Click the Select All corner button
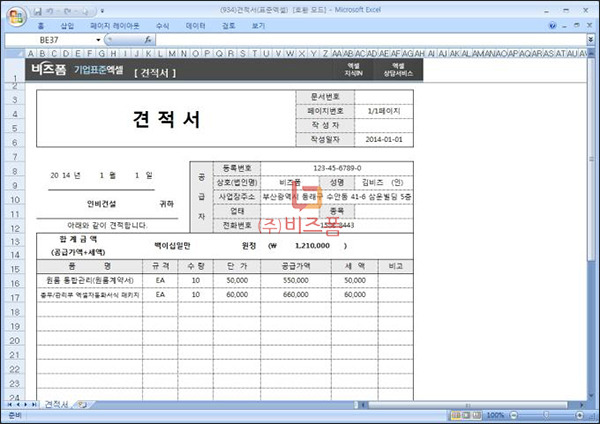Image resolution: width=600 pixels, height=424 pixels. coord(15,54)
